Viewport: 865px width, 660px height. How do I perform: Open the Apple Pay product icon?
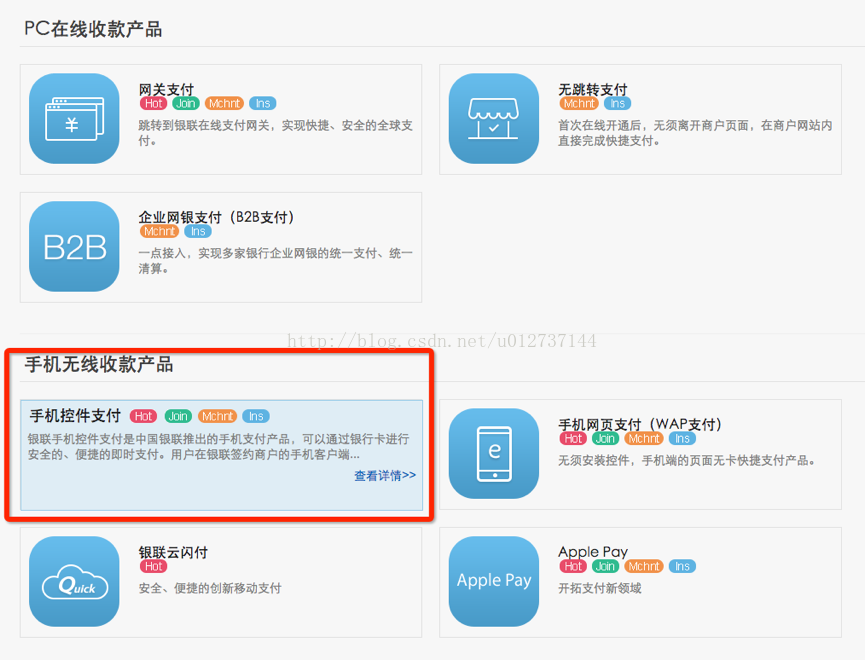(x=494, y=582)
